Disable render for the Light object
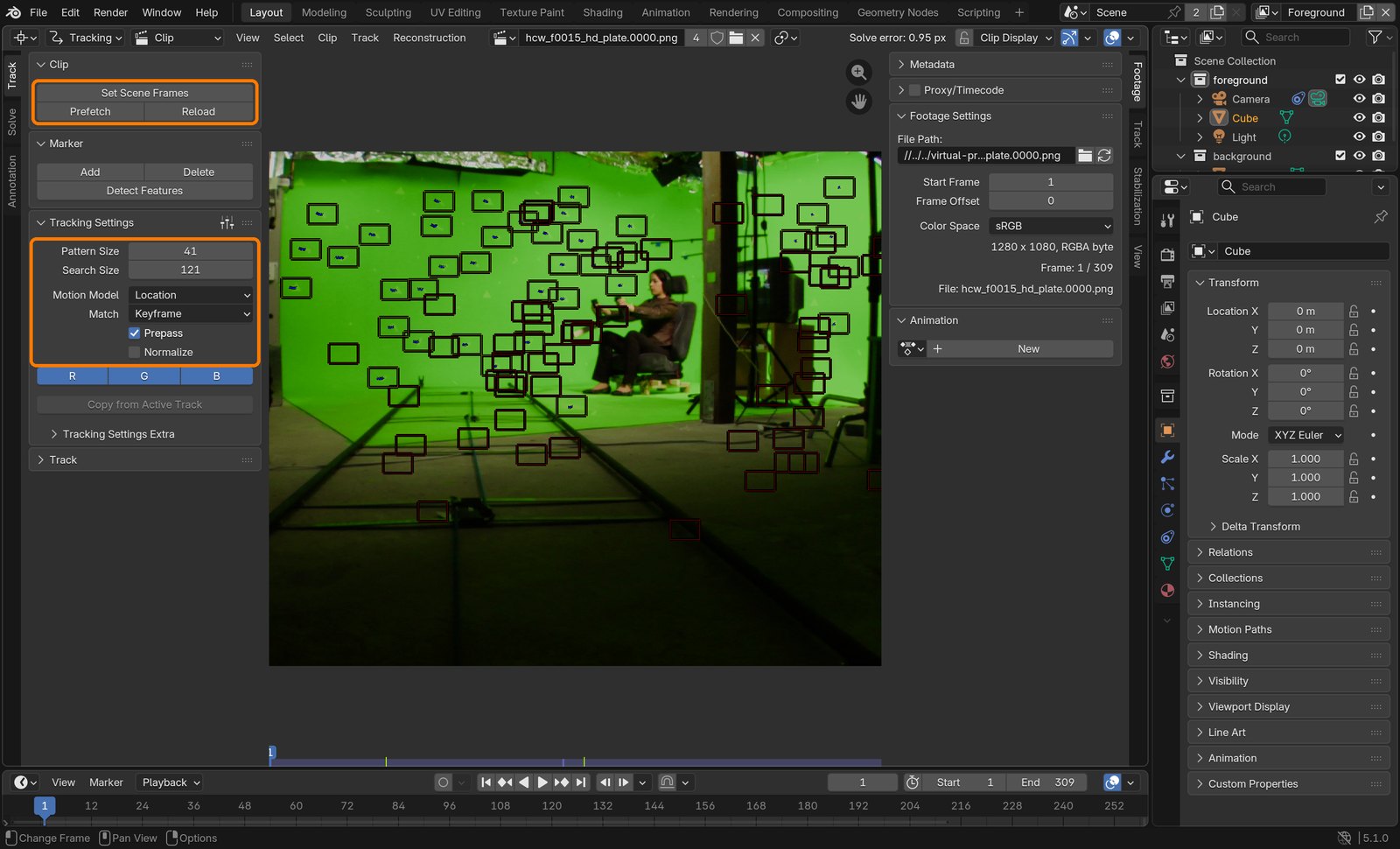Viewport: 1400px width, 849px height. click(x=1378, y=137)
